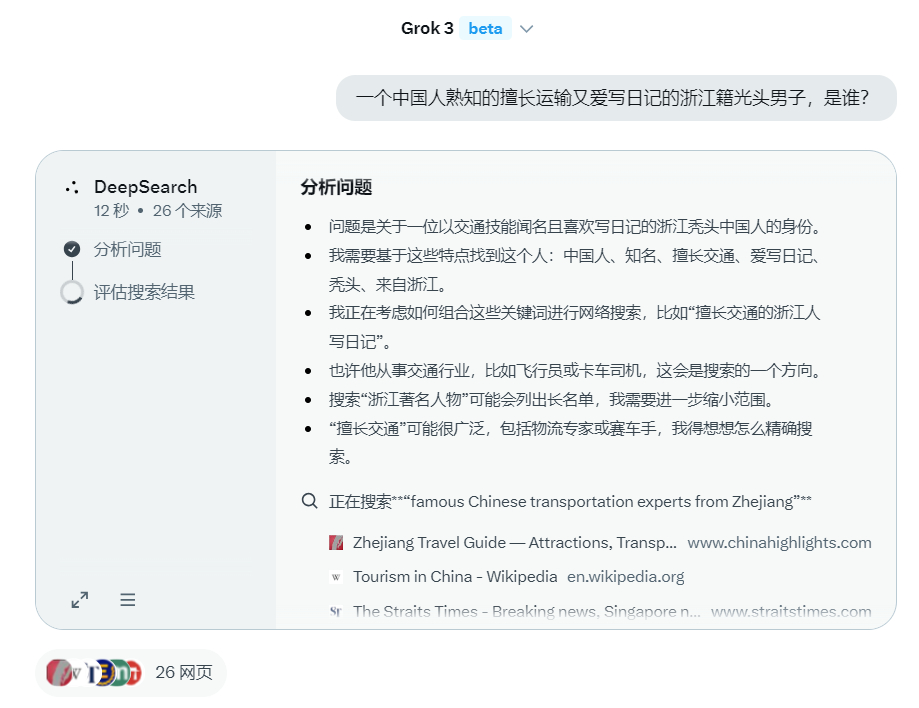Click the bullet starting 我正在考虑如何组合
Viewport: 919px width, 708px height.
pos(574,327)
